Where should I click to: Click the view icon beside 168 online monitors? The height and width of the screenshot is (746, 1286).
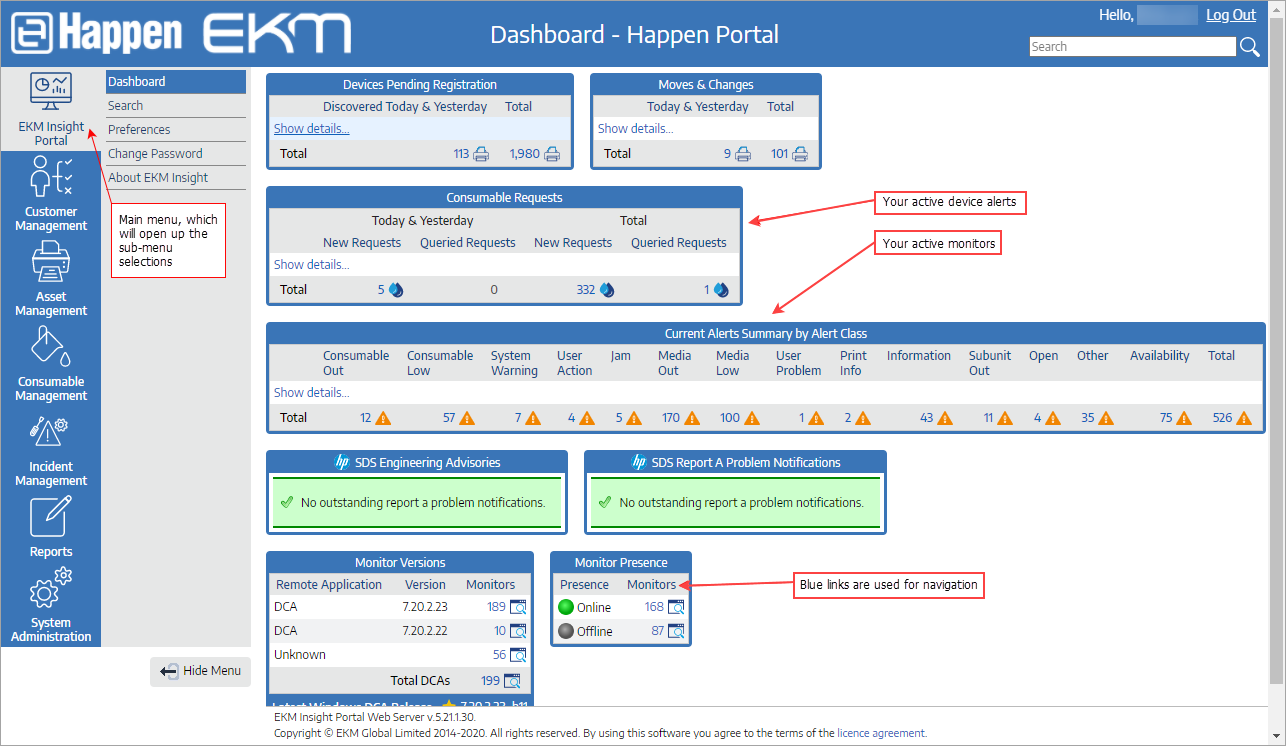(676, 607)
